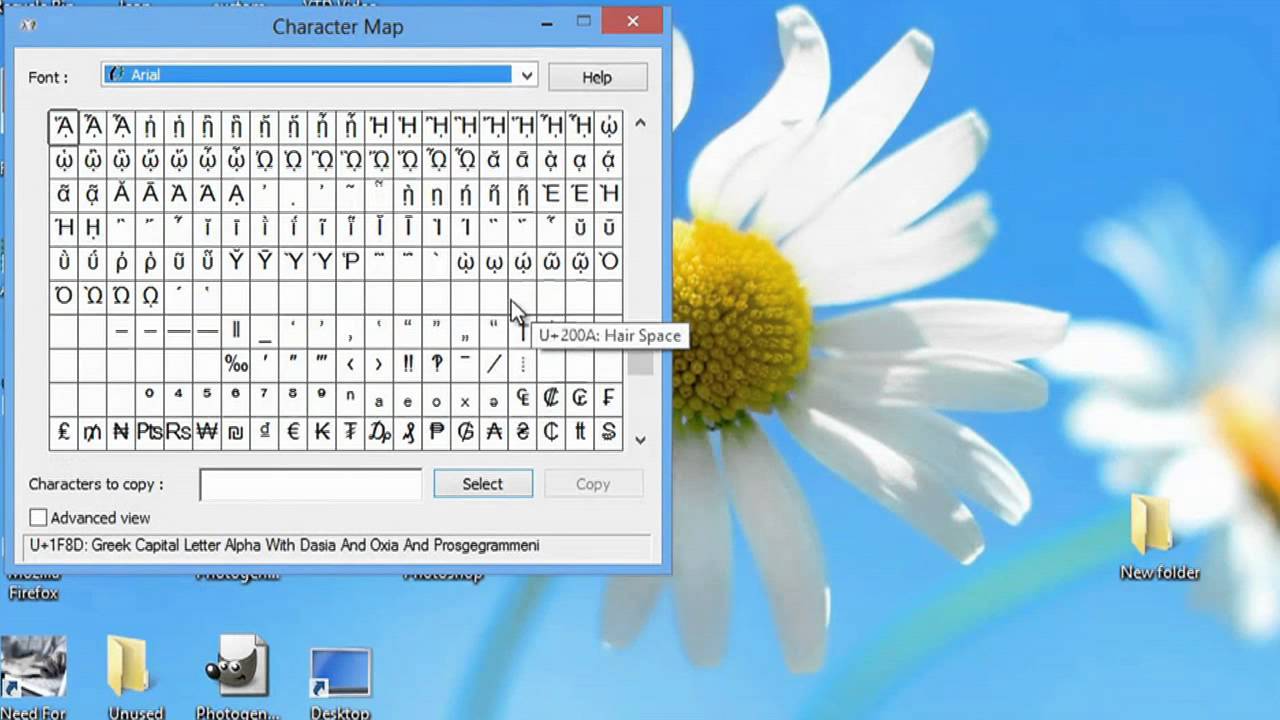Choose the Livre Tournois ₶ character
The width and height of the screenshot is (1280, 720).
(x=580, y=432)
